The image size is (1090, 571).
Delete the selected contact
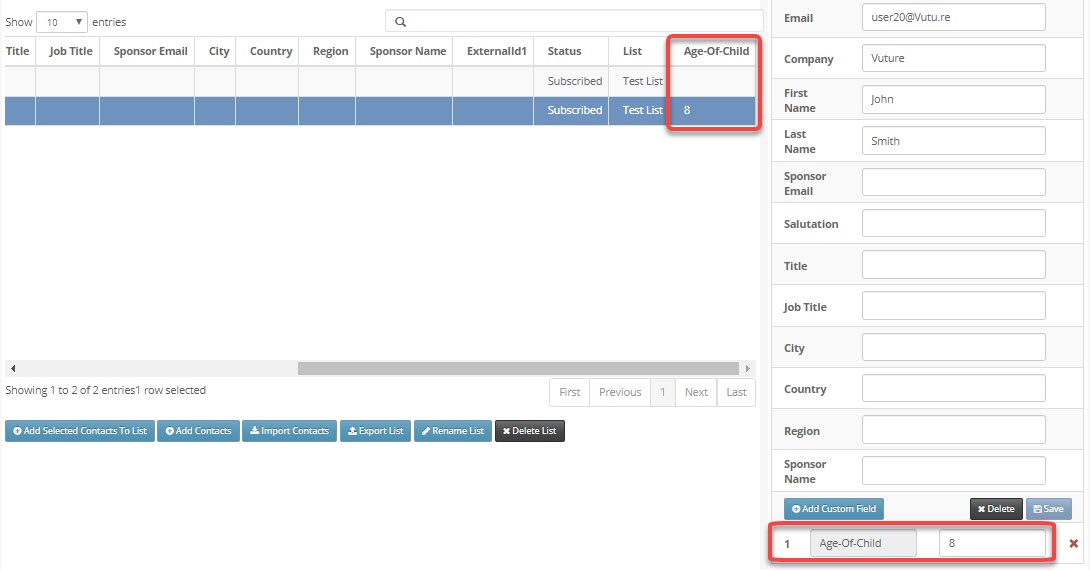[996, 509]
